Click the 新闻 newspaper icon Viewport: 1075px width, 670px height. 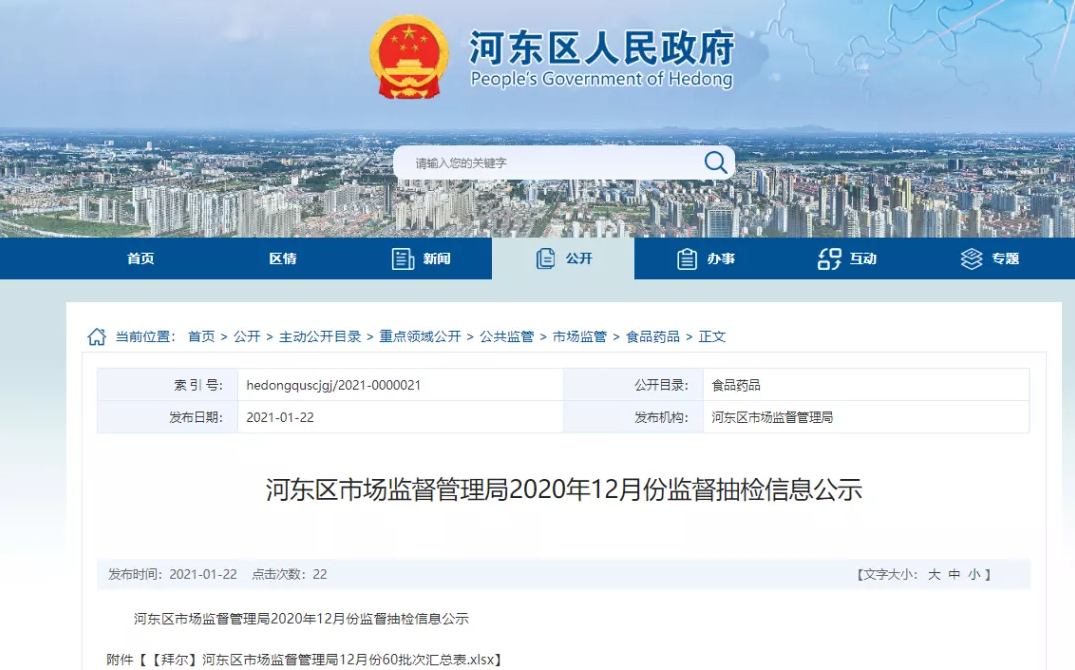click(403, 259)
